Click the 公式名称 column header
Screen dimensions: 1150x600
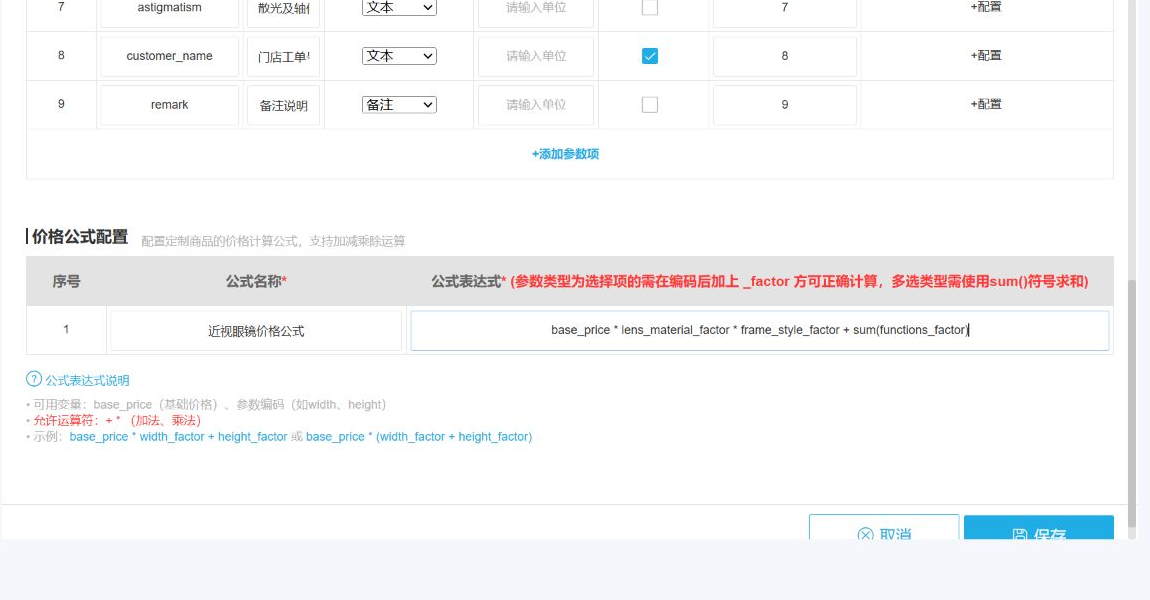256,281
